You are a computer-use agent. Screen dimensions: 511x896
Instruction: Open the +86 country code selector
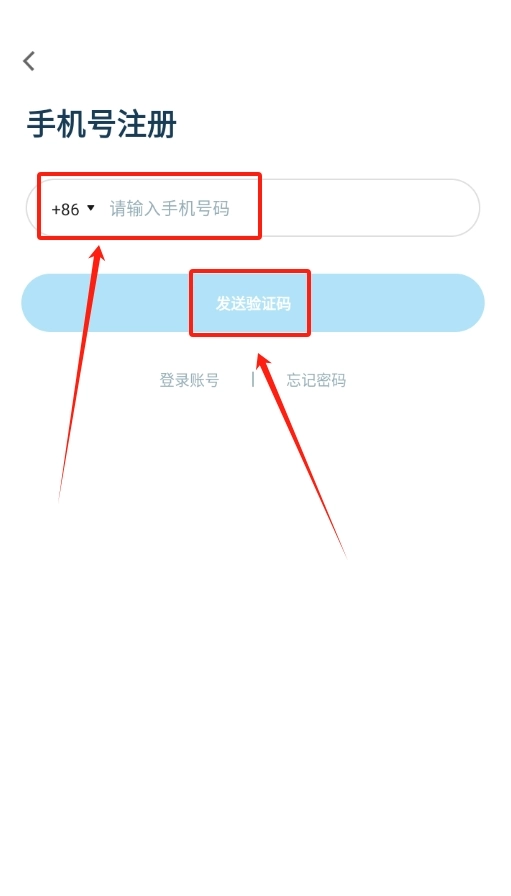[73, 209]
